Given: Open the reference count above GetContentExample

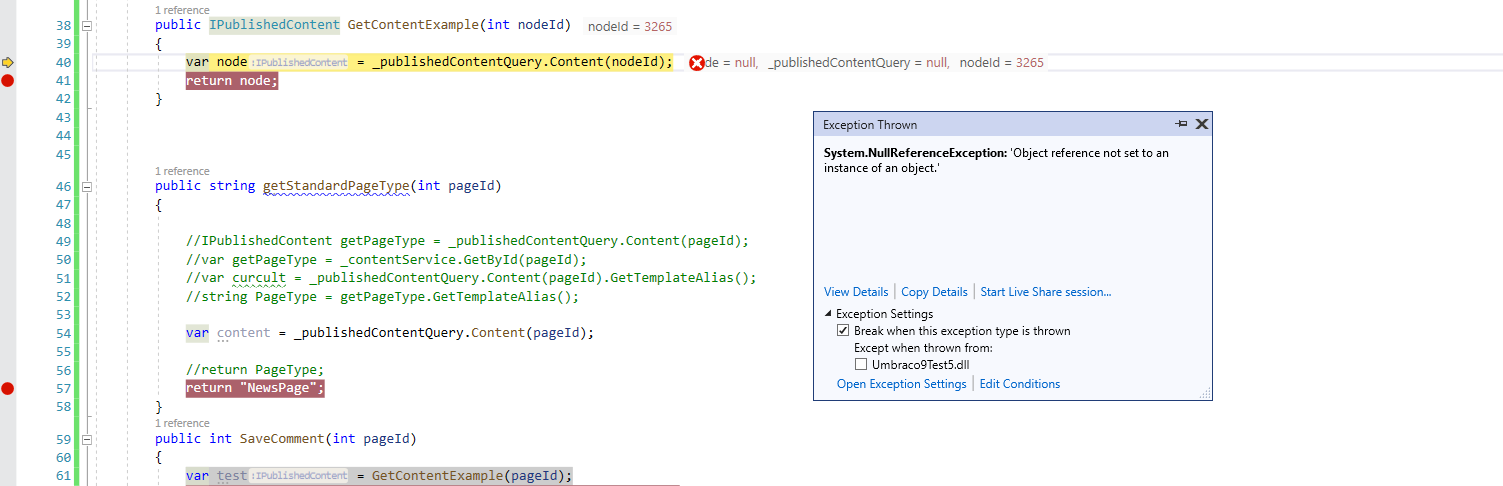Looking at the screenshot, I should point(182,10).
